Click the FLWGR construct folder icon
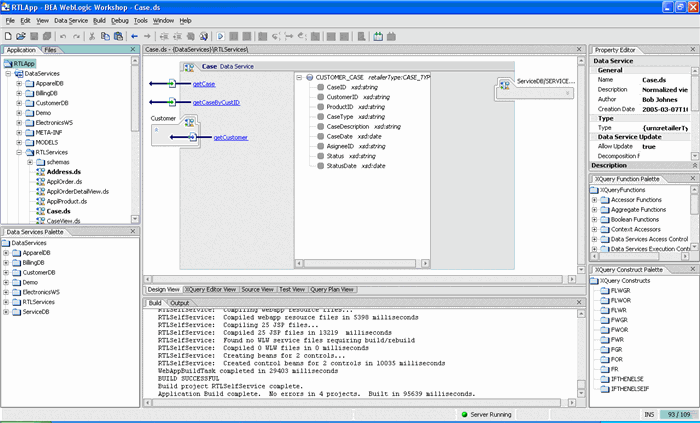Viewport: 700px width, 423px height. coord(604,290)
